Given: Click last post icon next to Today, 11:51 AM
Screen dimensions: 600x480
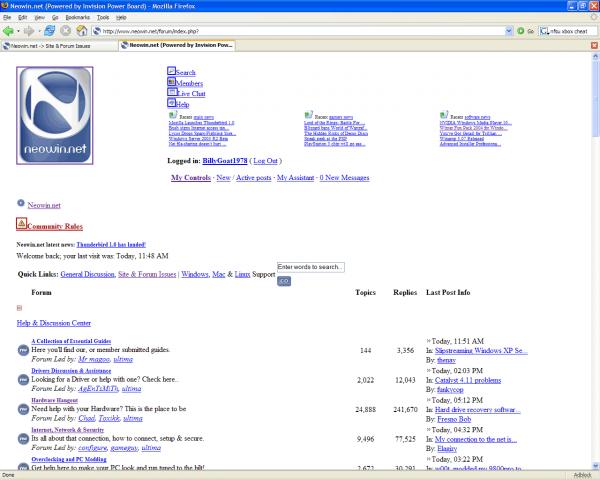Looking at the screenshot, I should click(429, 341).
